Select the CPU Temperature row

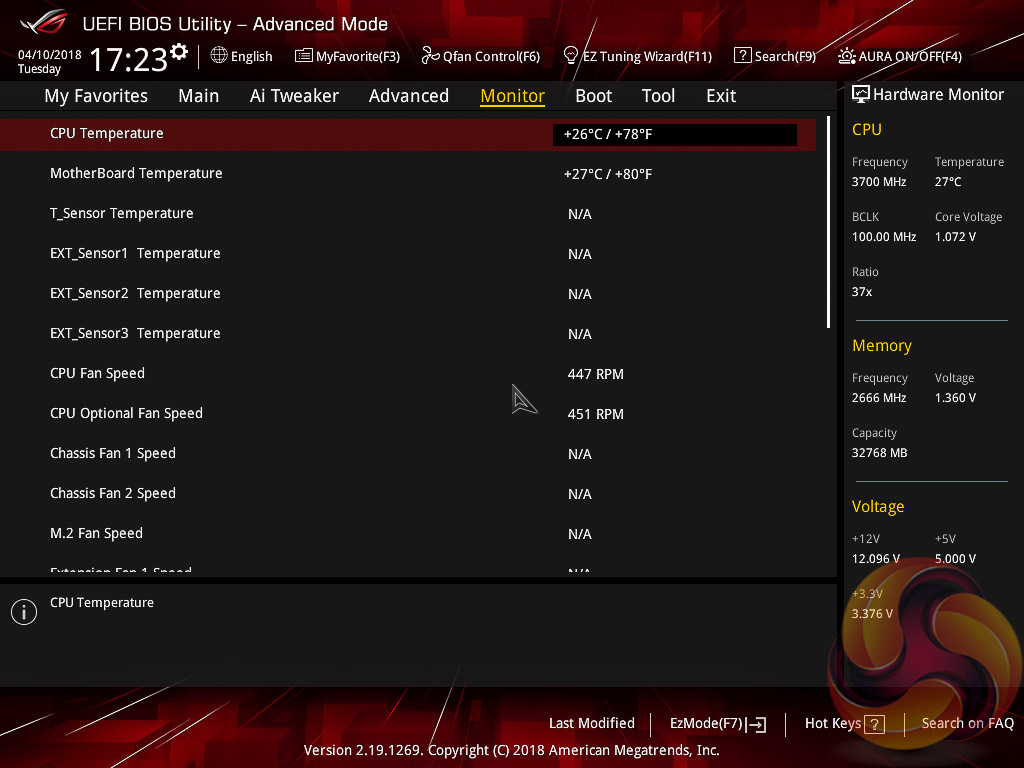[408, 134]
